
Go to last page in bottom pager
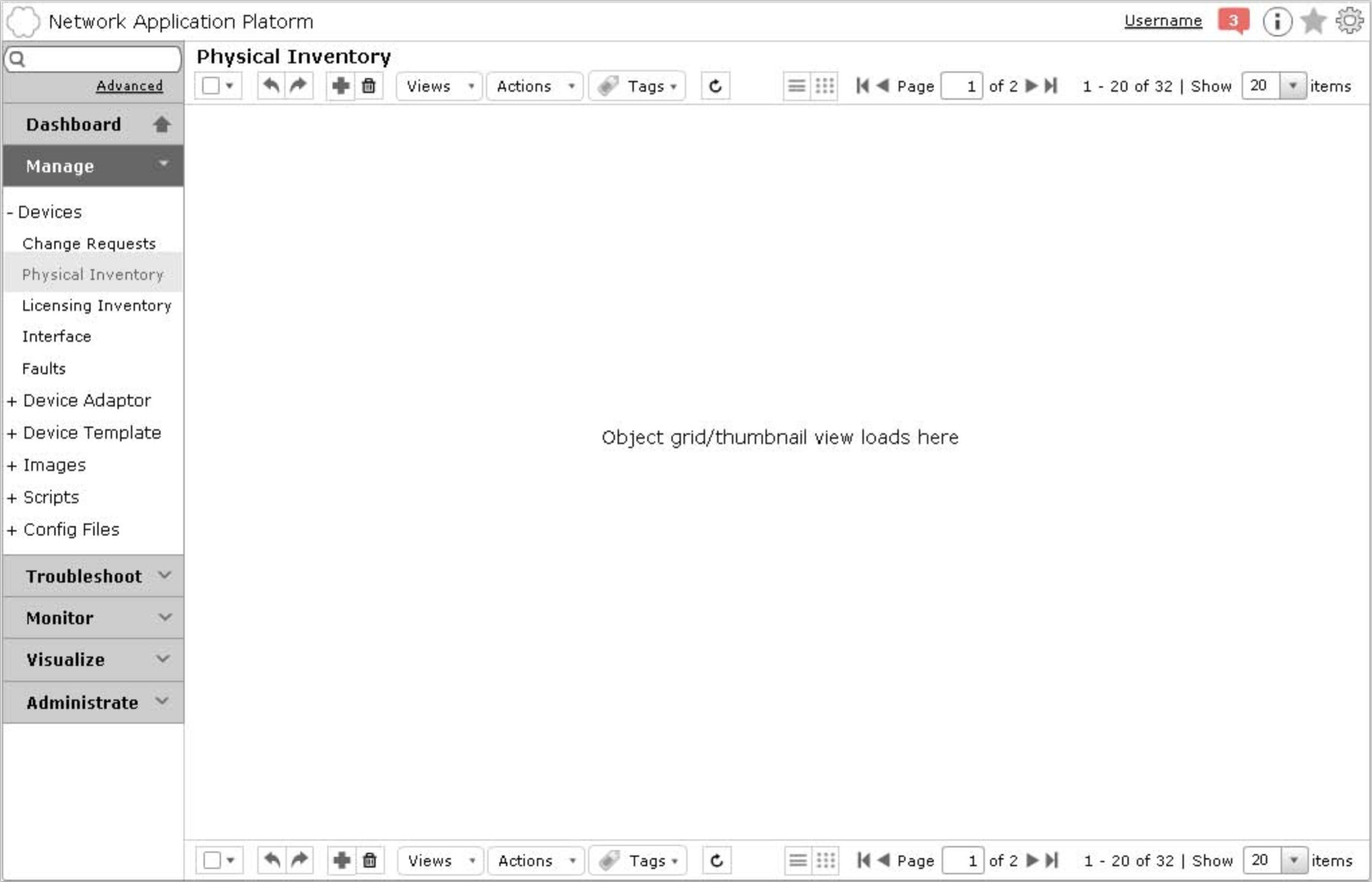[1052, 859]
